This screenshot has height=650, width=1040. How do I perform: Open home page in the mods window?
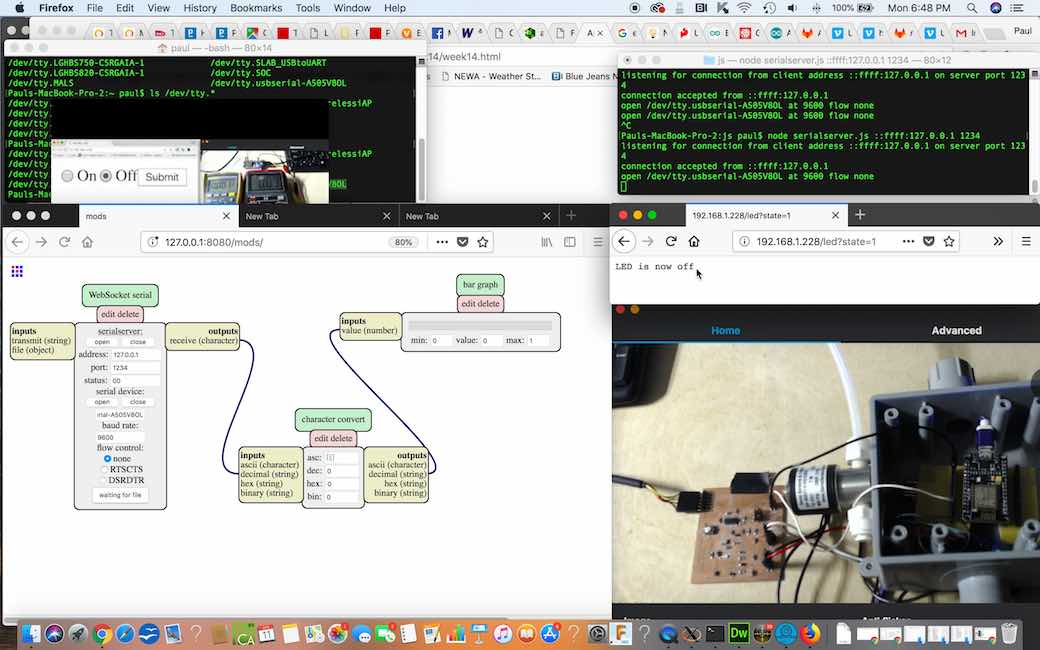pos(88,242)
